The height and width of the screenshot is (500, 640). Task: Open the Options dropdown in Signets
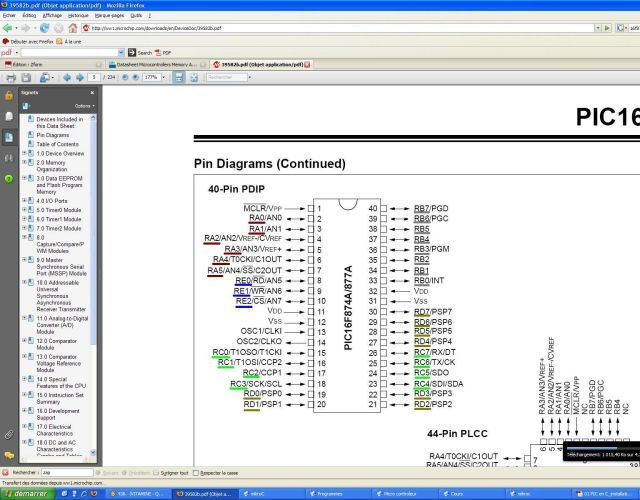(84, 106)
